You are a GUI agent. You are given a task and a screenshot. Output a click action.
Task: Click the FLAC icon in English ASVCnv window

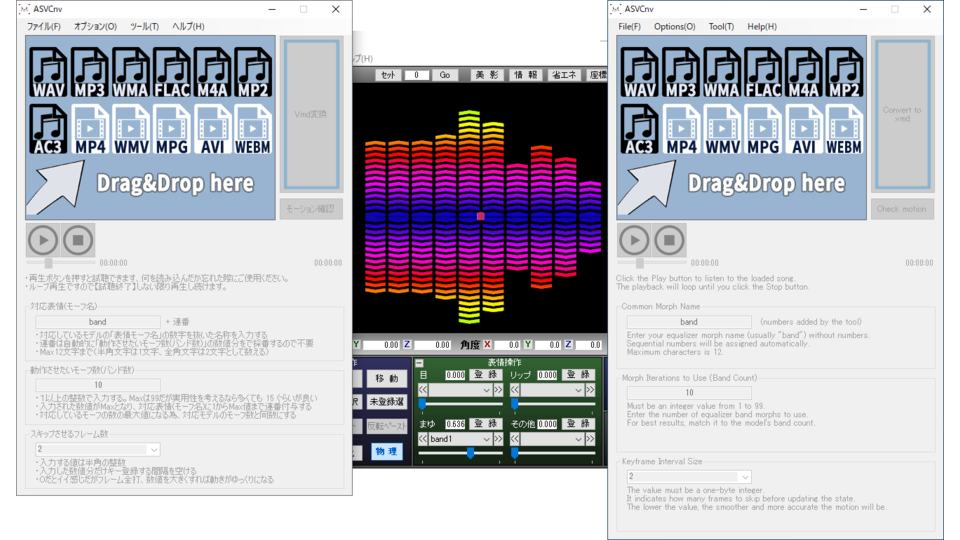(x=763, y=72)
